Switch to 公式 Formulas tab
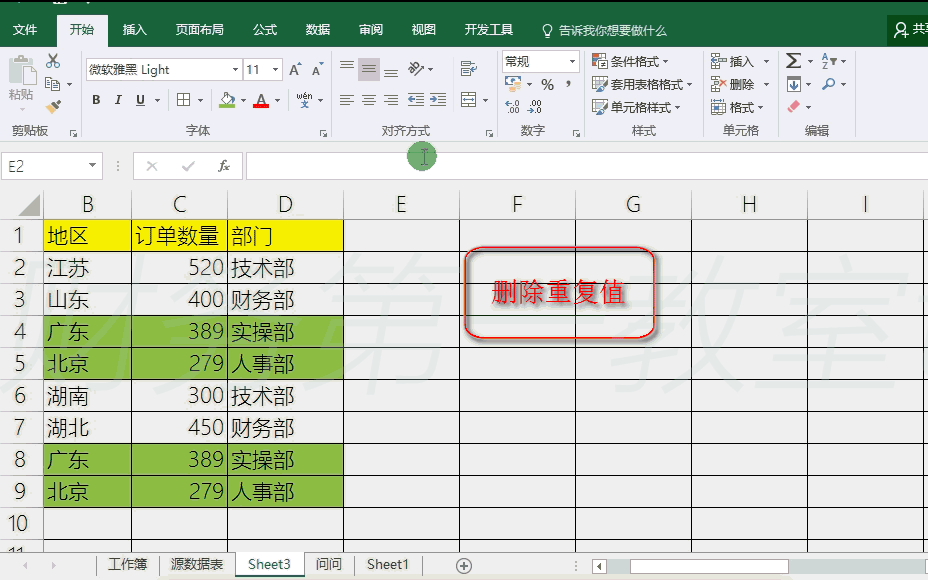 click(265, 30)
